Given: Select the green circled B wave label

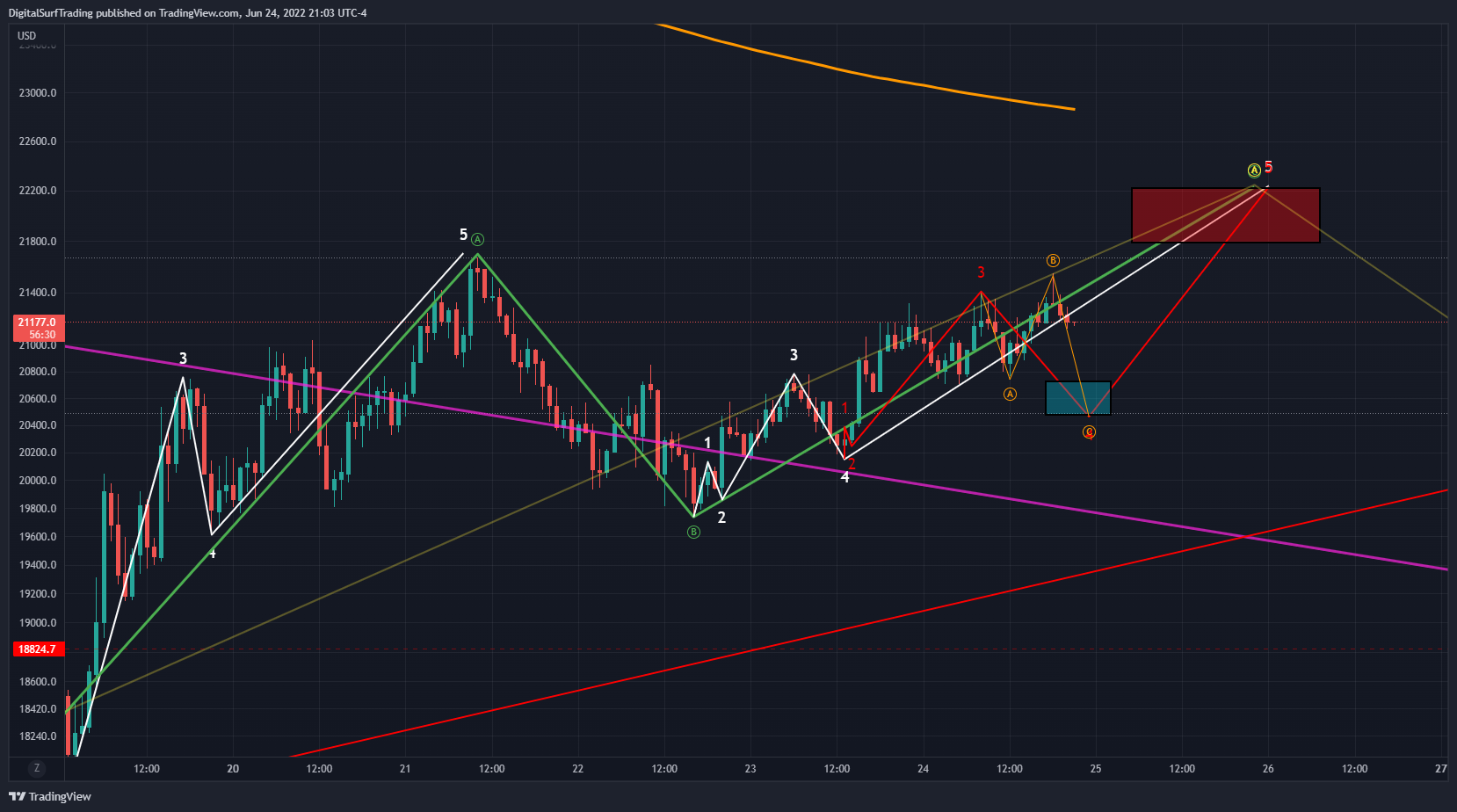Looking at the screenshot, I should (693, 532).
